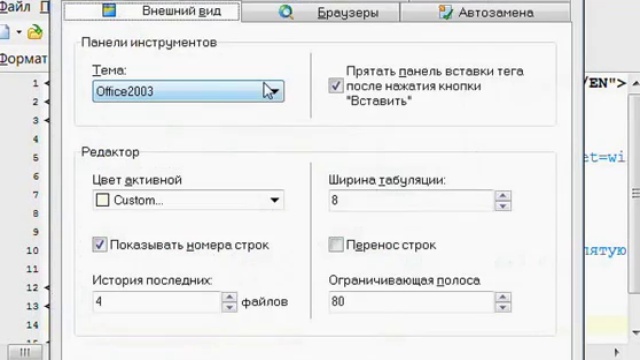Click the editor vertical scrollbar down arrow

635,333
